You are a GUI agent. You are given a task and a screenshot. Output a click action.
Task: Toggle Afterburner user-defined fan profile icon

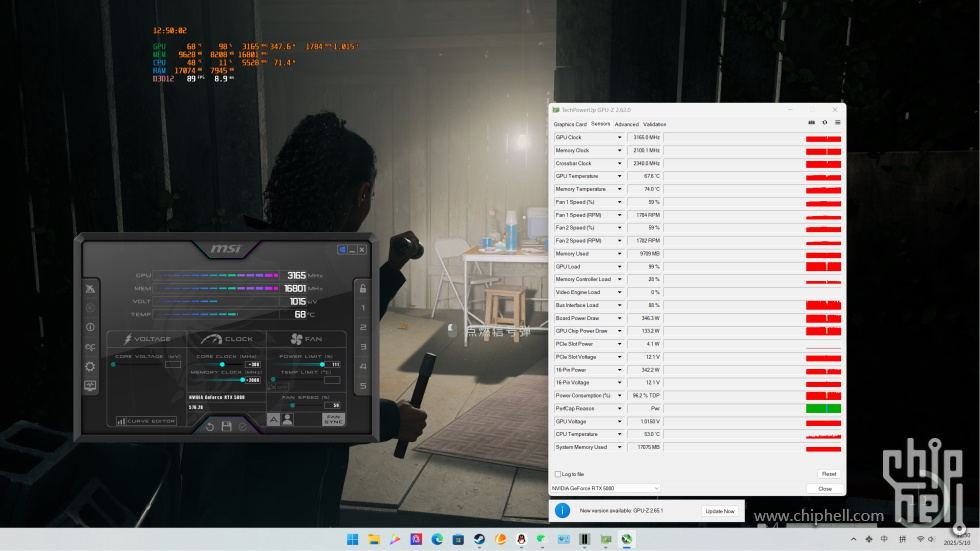(288, 419)
